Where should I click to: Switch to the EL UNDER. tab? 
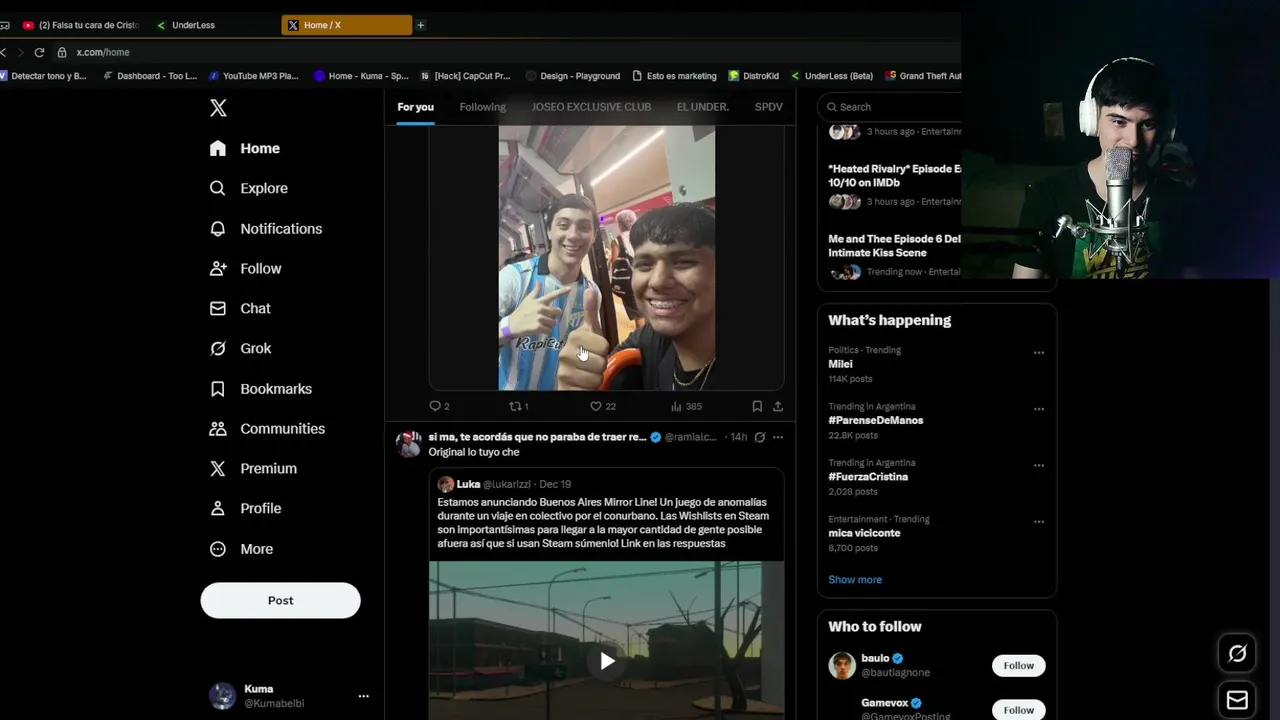point(702,107)
